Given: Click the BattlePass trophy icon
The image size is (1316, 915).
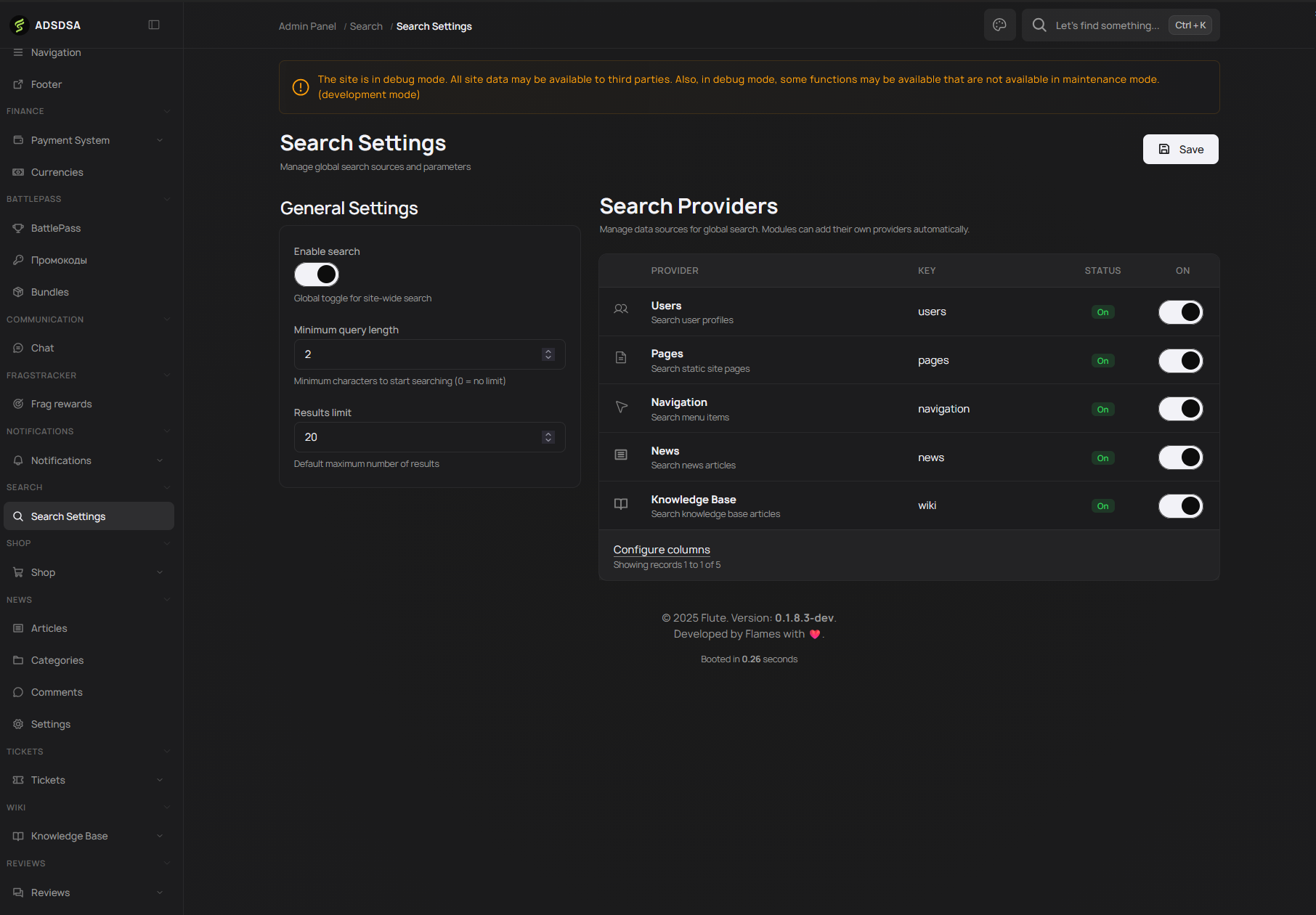Looking at the screenshot, I should click(18, 227).
